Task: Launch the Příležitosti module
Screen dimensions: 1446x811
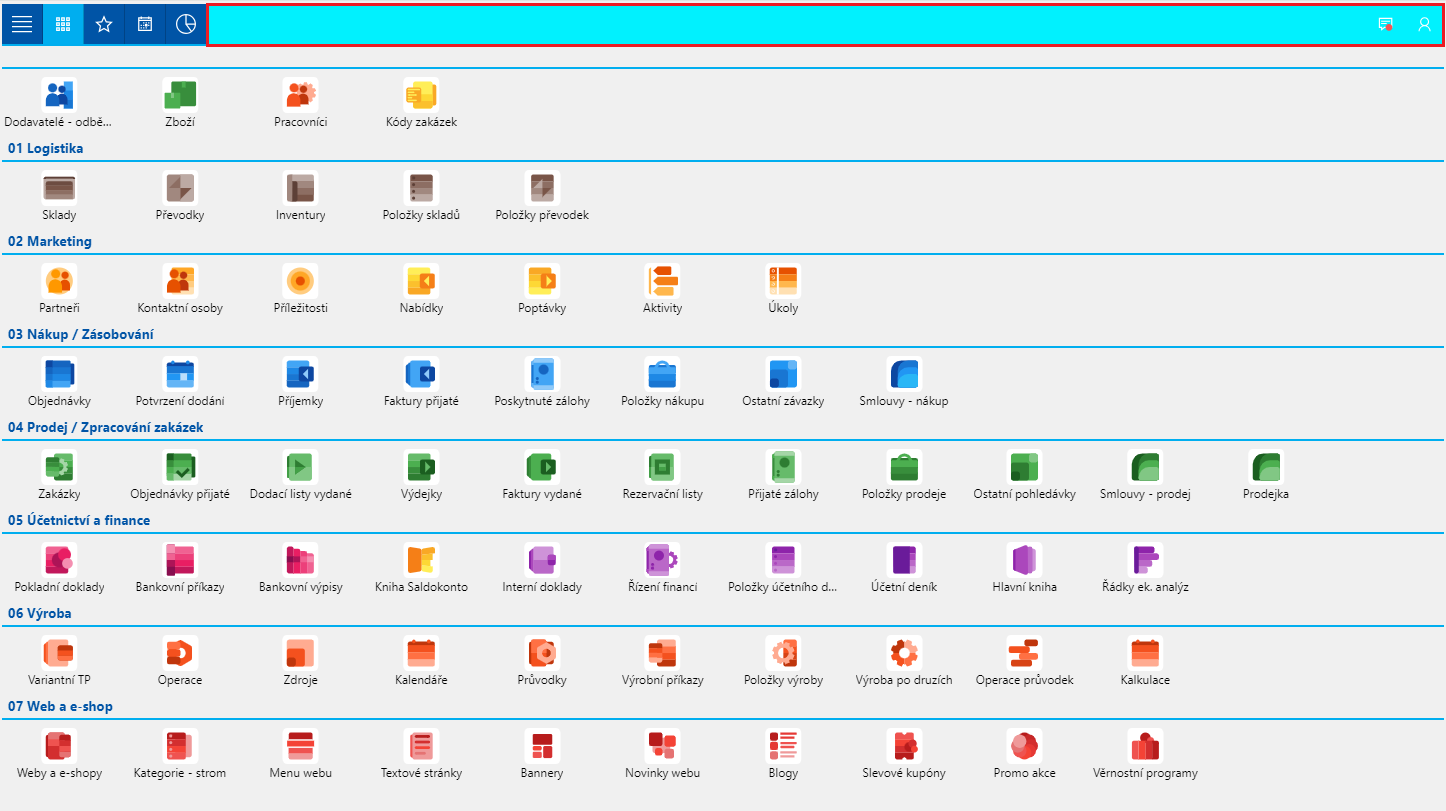Action: [301, 281]
